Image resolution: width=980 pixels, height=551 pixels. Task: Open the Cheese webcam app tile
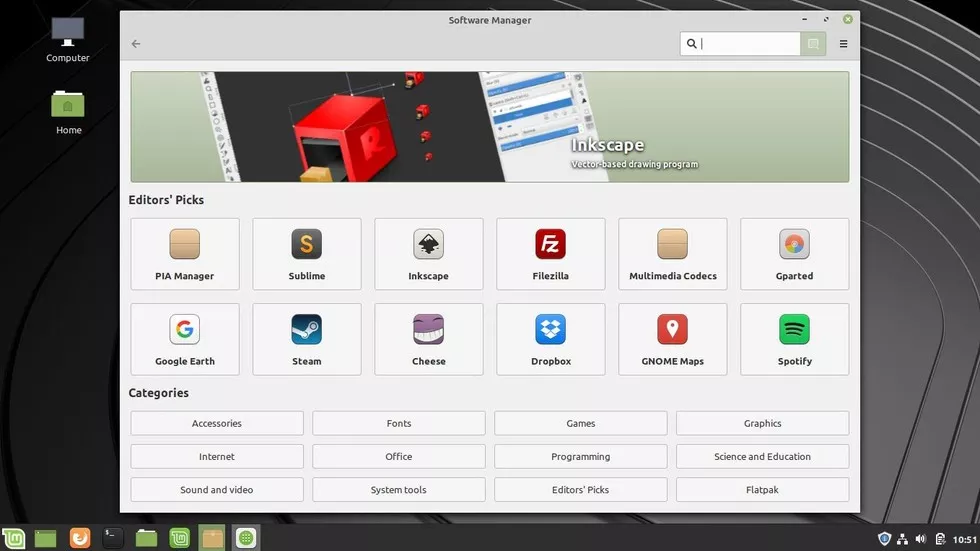point(429,339)
